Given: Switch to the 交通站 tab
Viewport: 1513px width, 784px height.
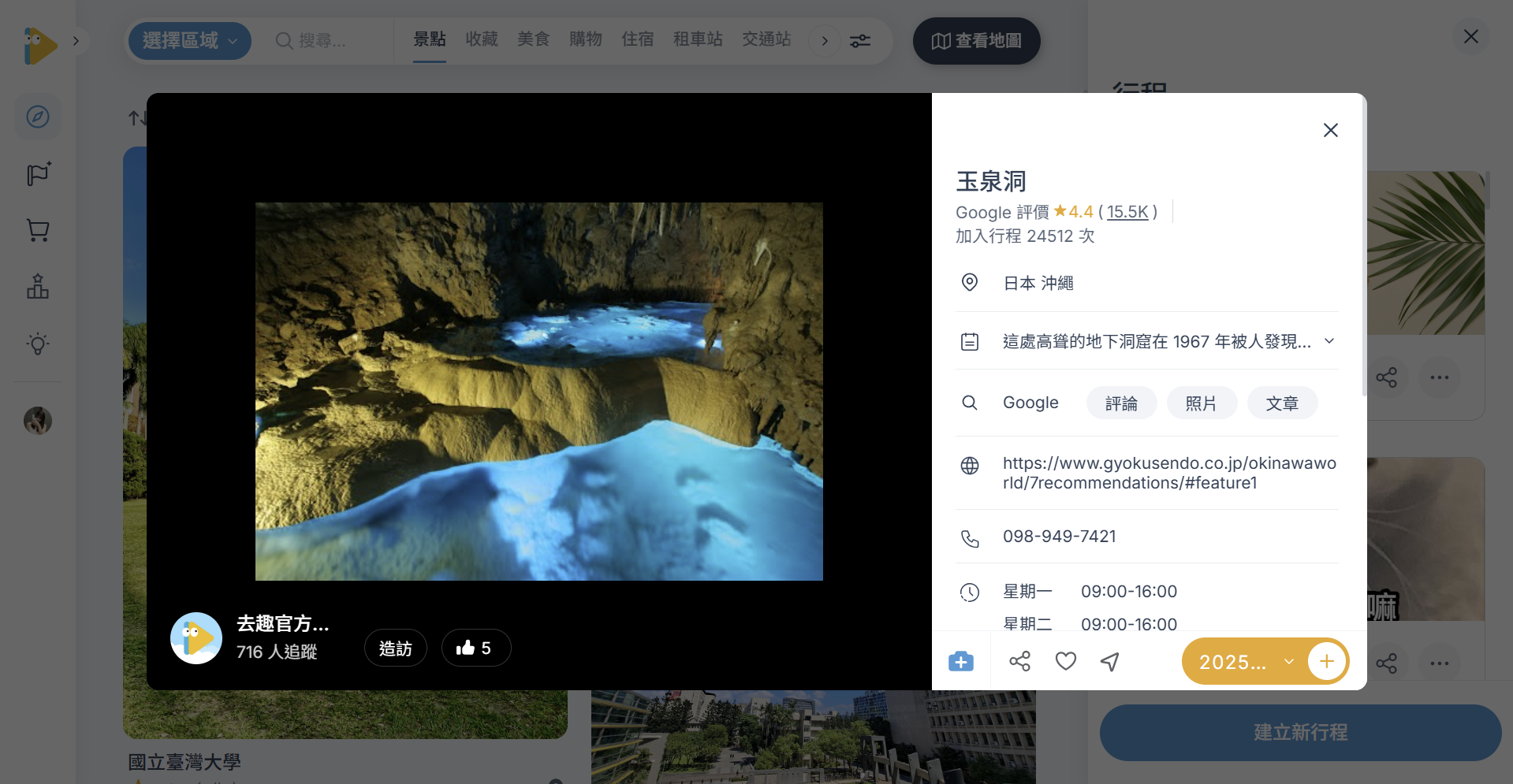Looking at the screenshot, I should [766, 39].
